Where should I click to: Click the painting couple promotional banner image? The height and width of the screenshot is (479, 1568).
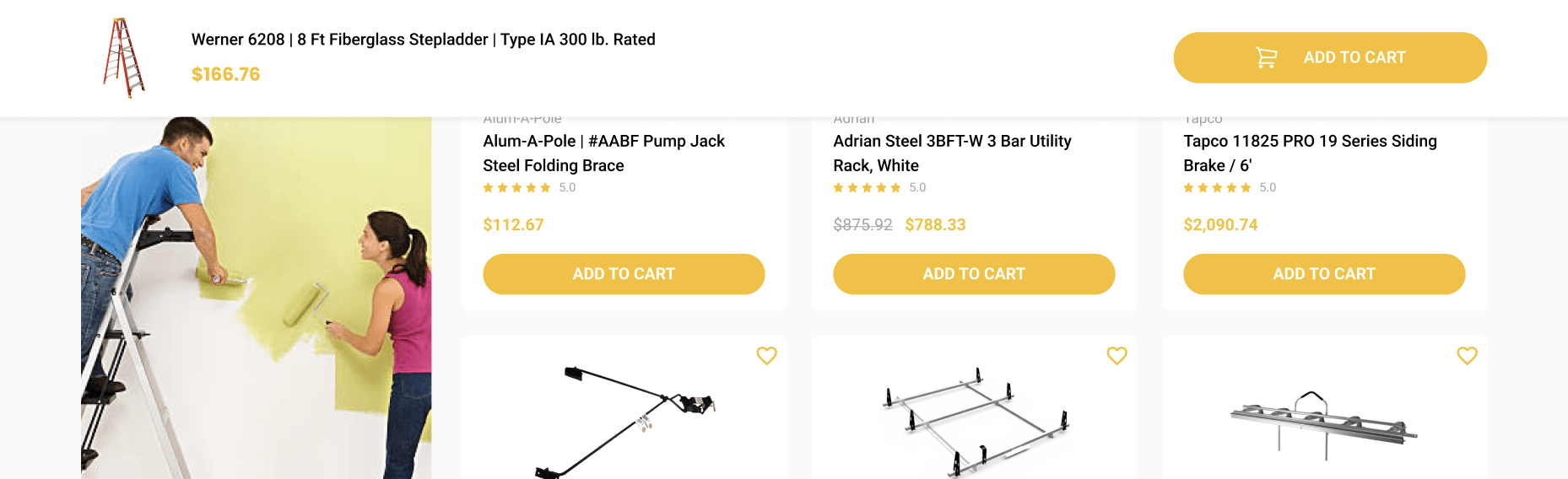pos(256,298)
